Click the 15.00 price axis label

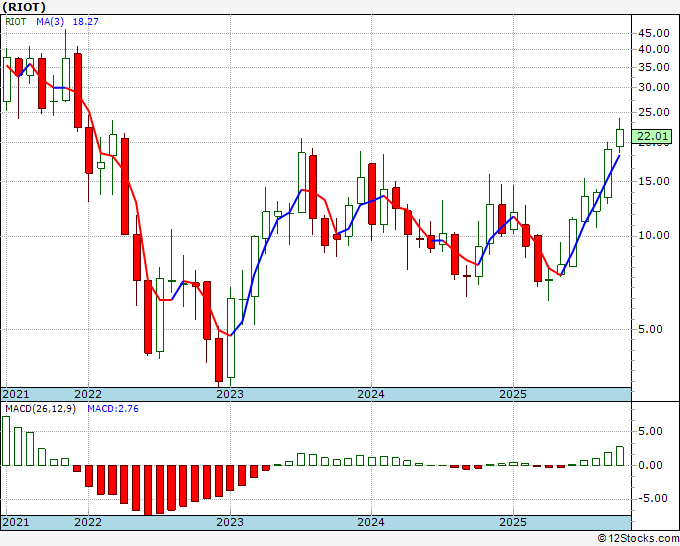[x=654, y=181]
